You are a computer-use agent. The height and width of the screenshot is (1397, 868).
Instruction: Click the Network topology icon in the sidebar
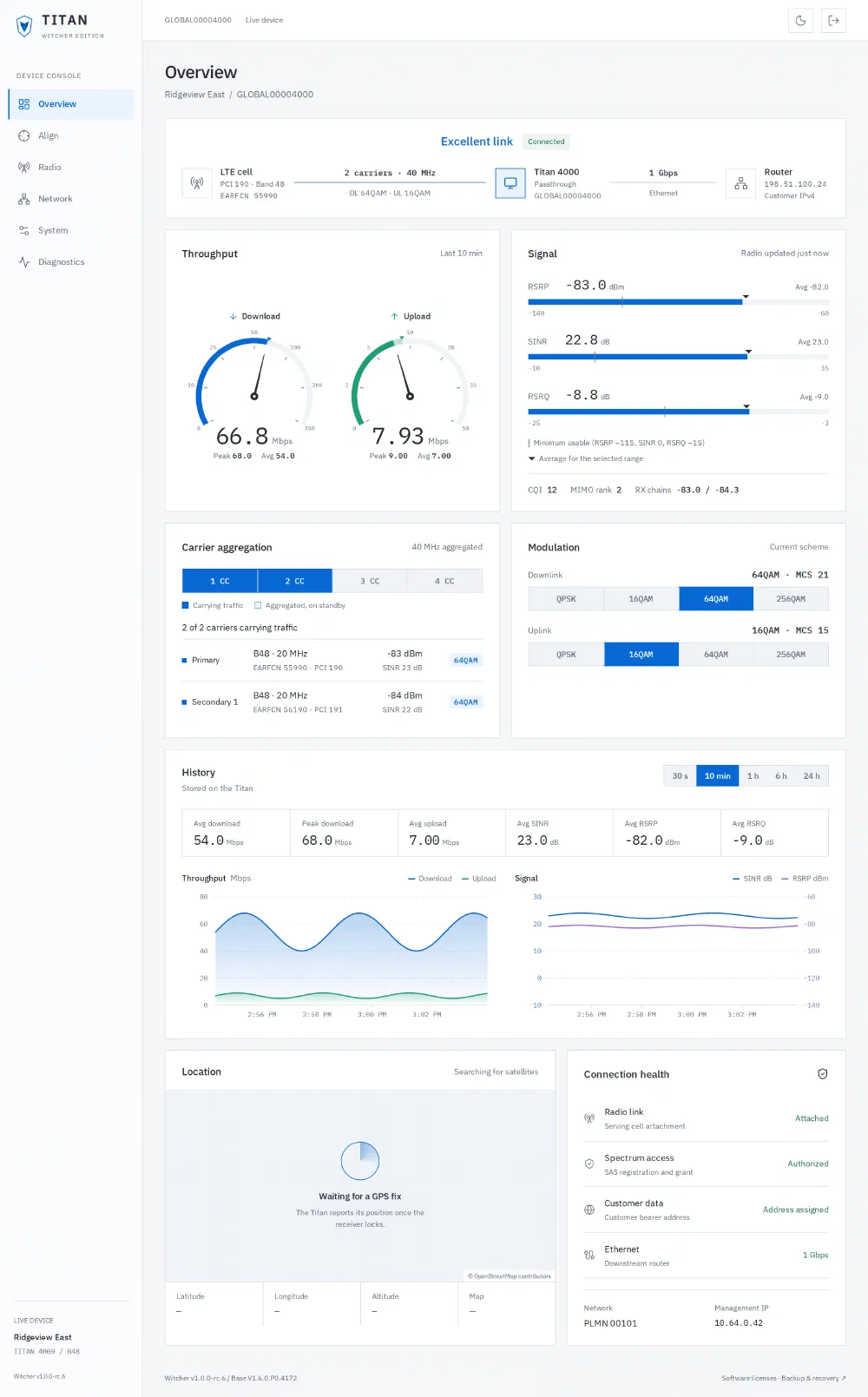pos(24,199)
